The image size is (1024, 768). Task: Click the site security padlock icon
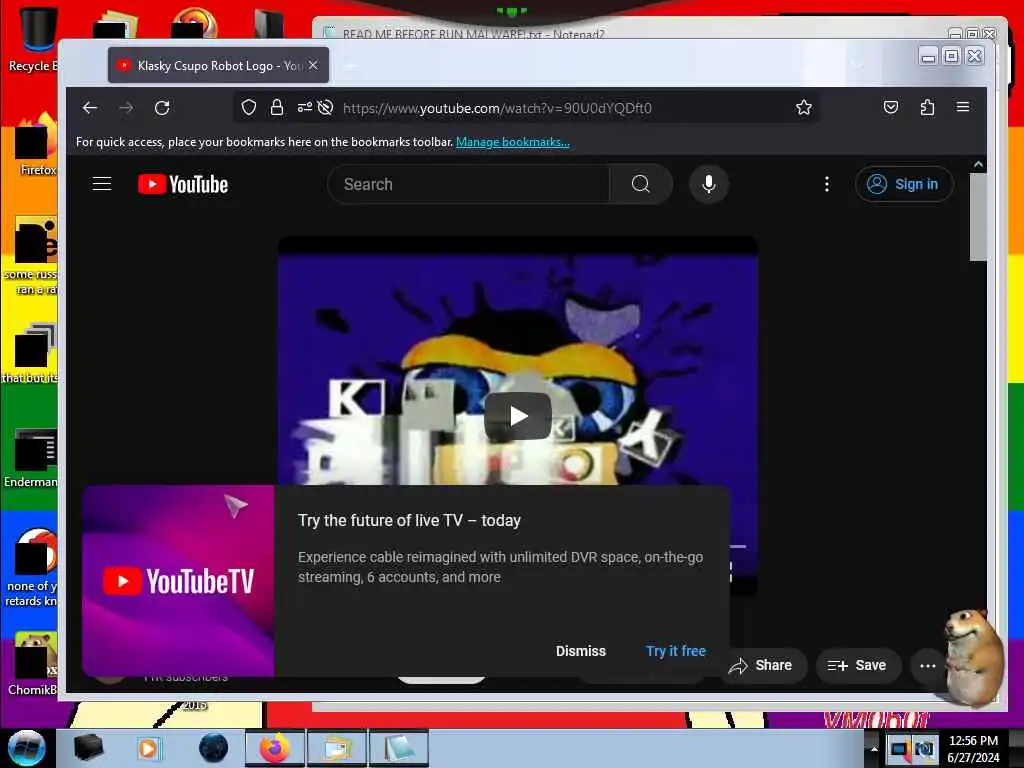point(277,107)
